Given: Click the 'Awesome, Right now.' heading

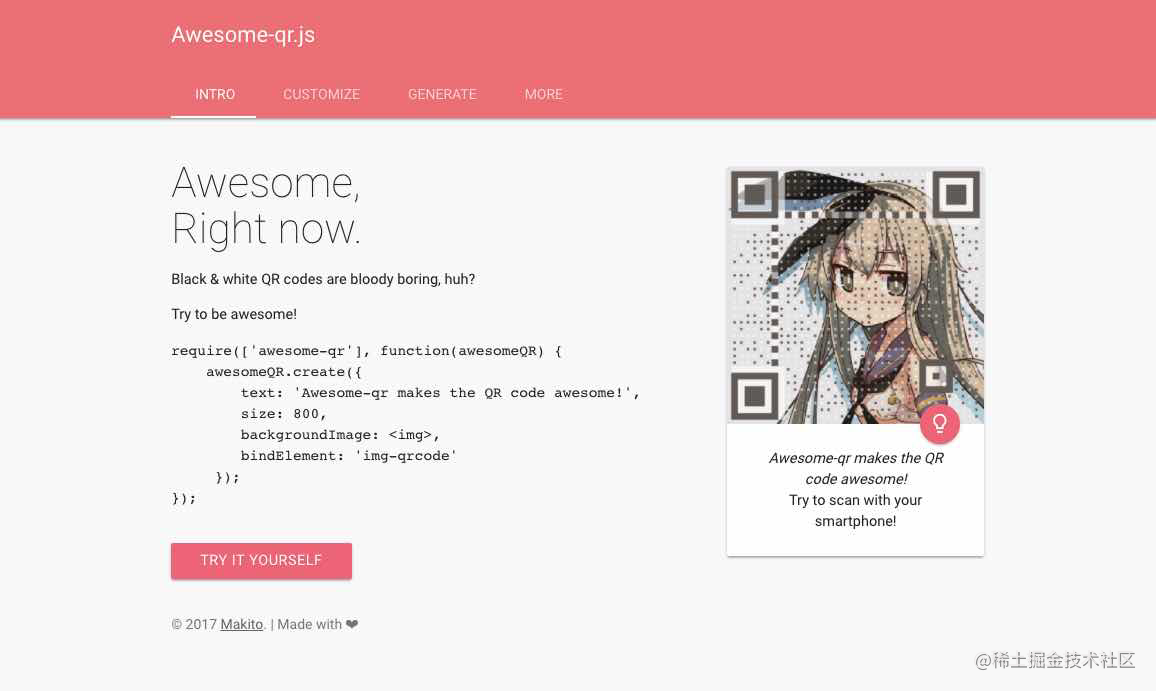Looking at the screenshot, I should (x=266, y=205).
